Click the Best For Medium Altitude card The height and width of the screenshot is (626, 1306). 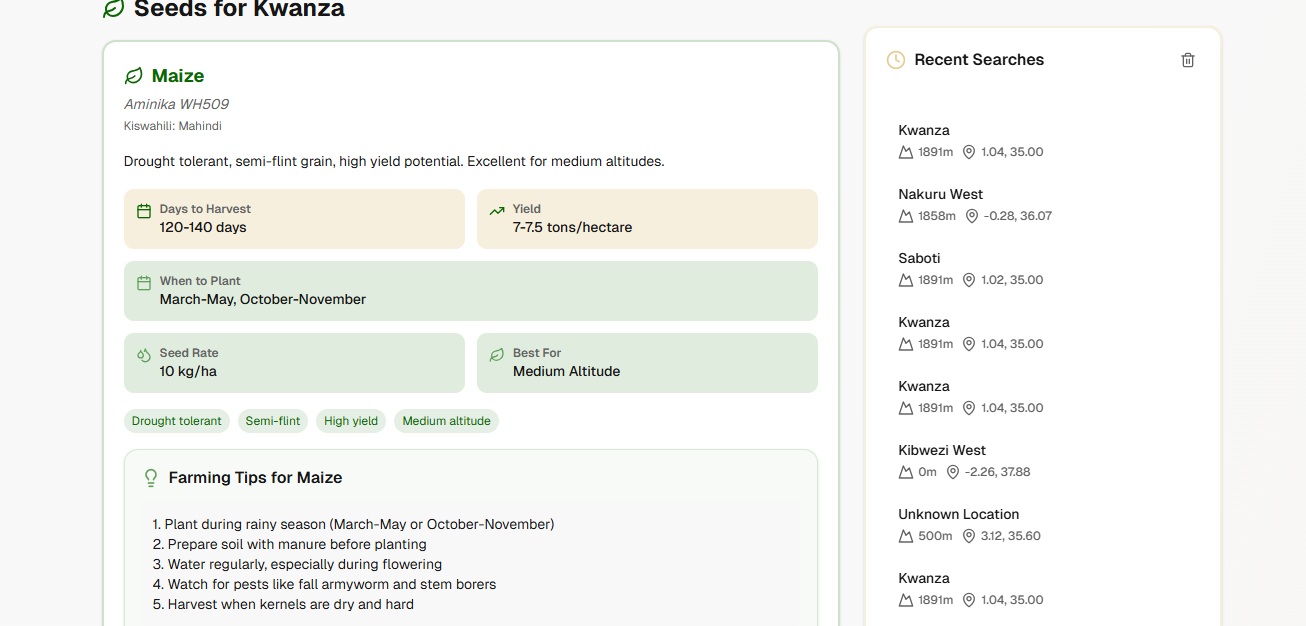[x=647, y=363]
